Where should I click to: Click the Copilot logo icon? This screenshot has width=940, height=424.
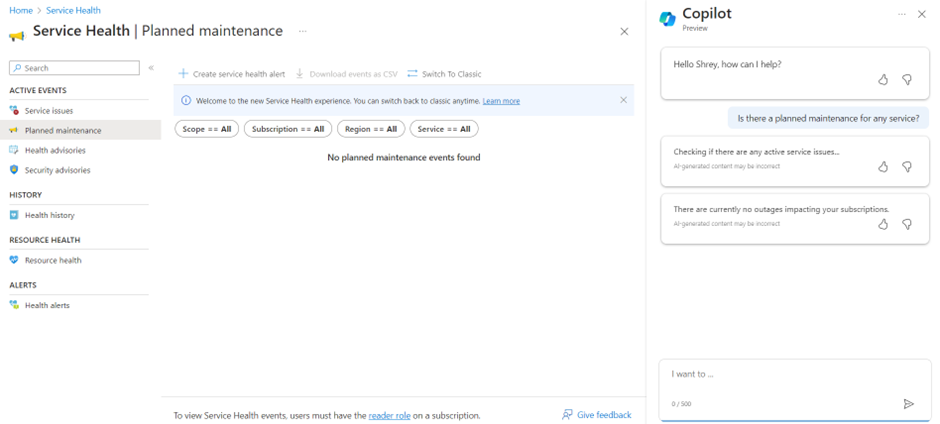coord(667,19)
